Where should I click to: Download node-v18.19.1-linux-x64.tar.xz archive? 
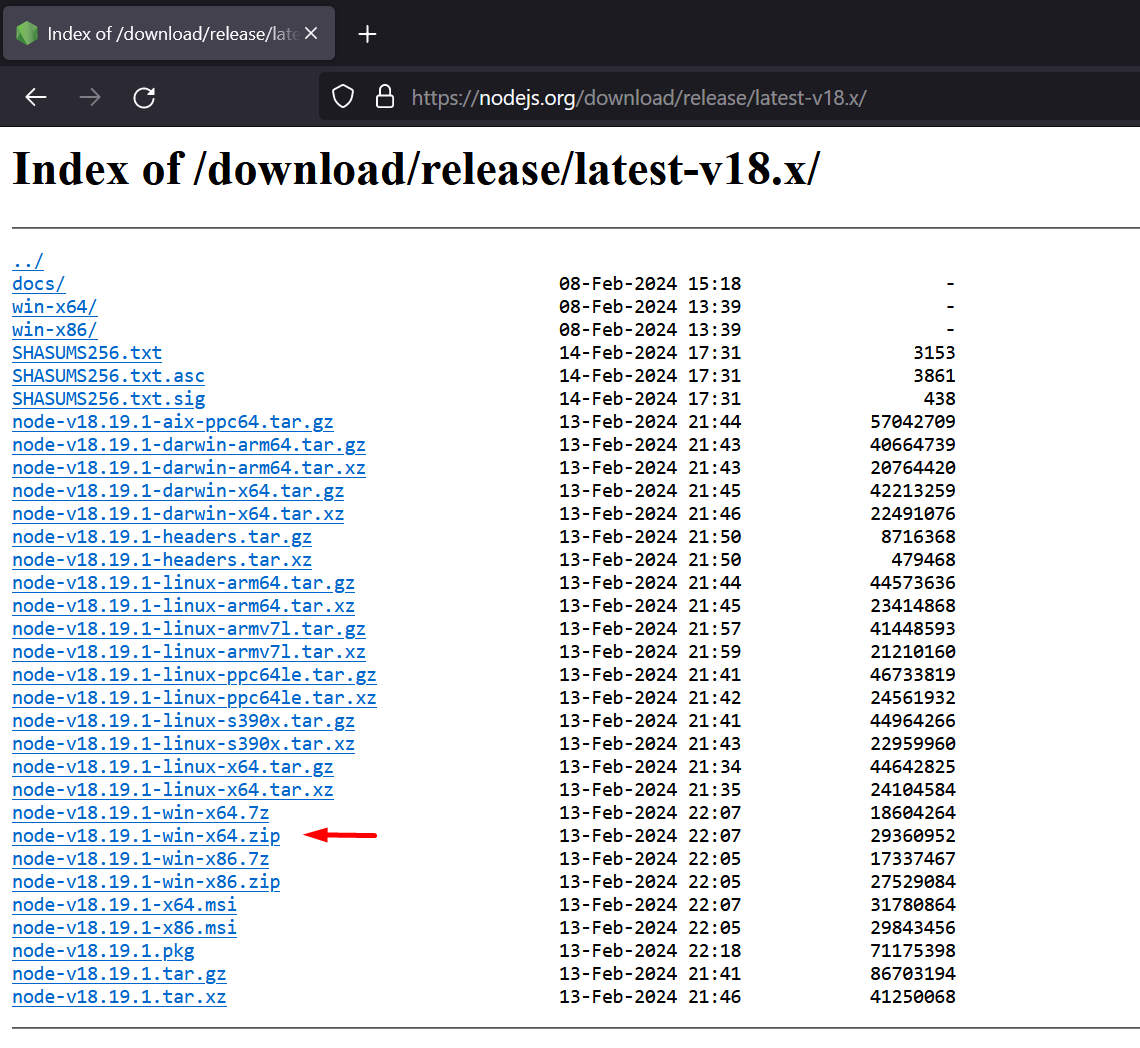pyautogui.click(x=173, y=790)
